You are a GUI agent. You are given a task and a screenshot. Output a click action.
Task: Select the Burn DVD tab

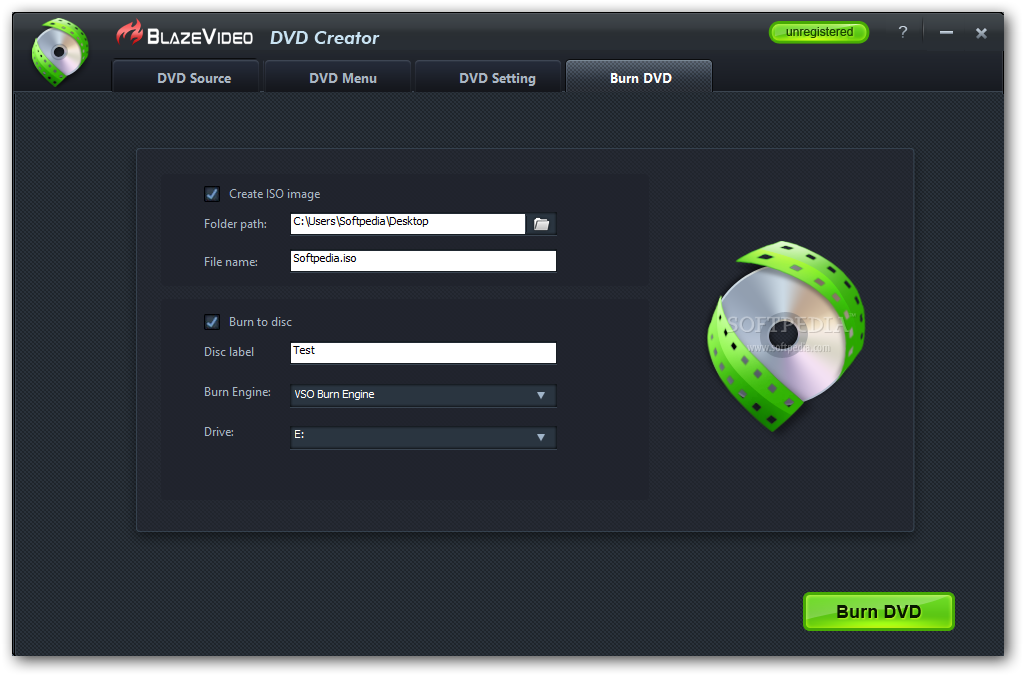(x=639, y=76)
